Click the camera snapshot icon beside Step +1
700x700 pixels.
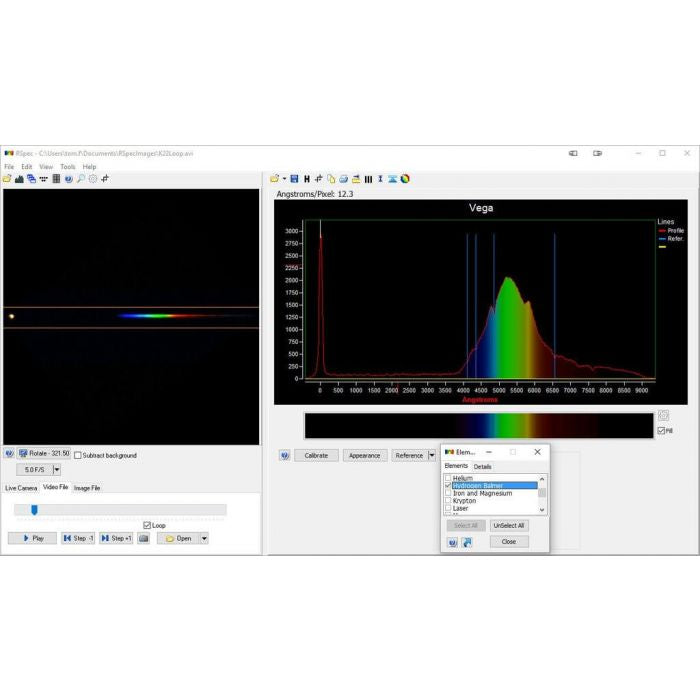click(x=143, y=538)
